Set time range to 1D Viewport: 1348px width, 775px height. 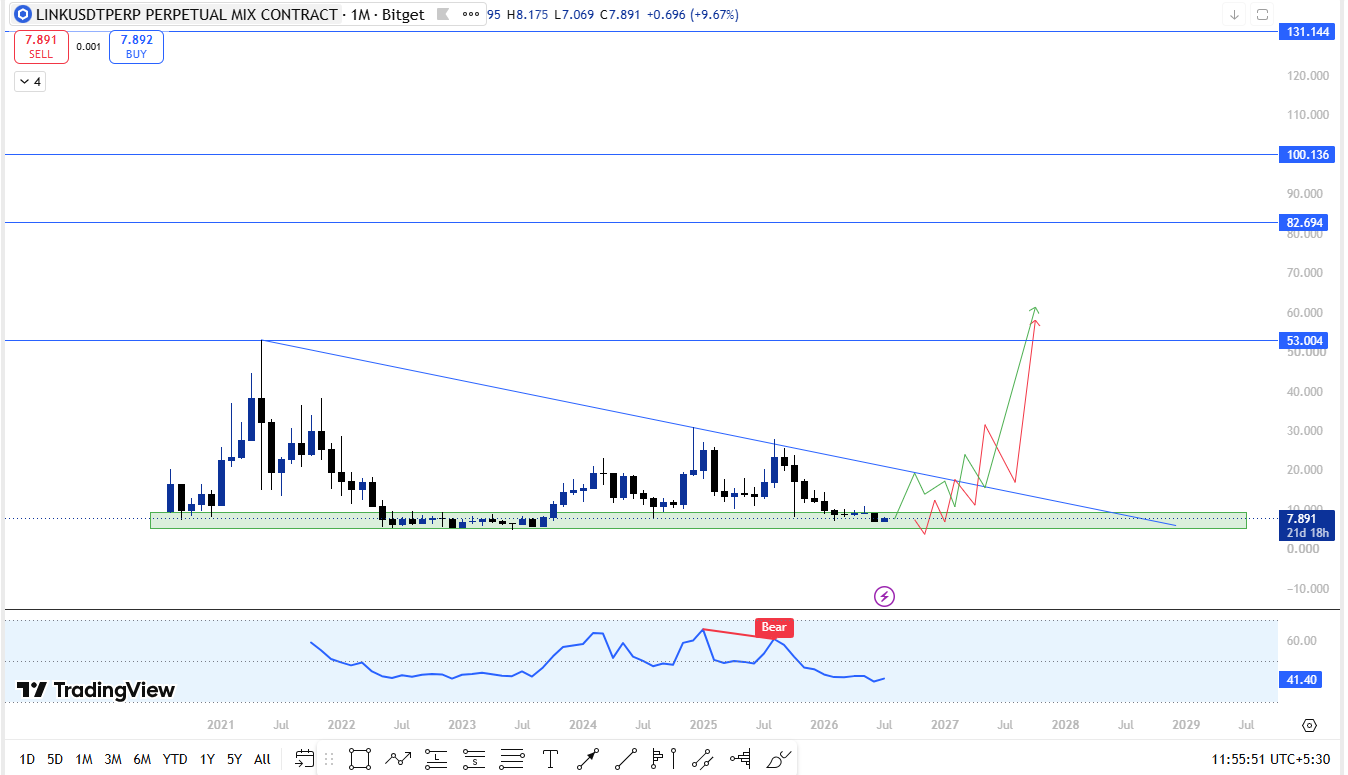pyautogui.click(x=27, y=759)
